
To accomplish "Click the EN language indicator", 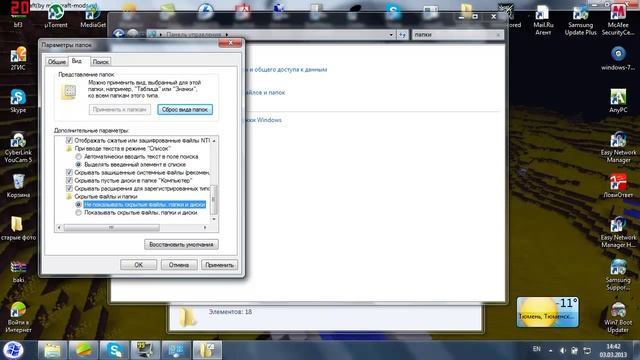I will [x=536, y=349].
